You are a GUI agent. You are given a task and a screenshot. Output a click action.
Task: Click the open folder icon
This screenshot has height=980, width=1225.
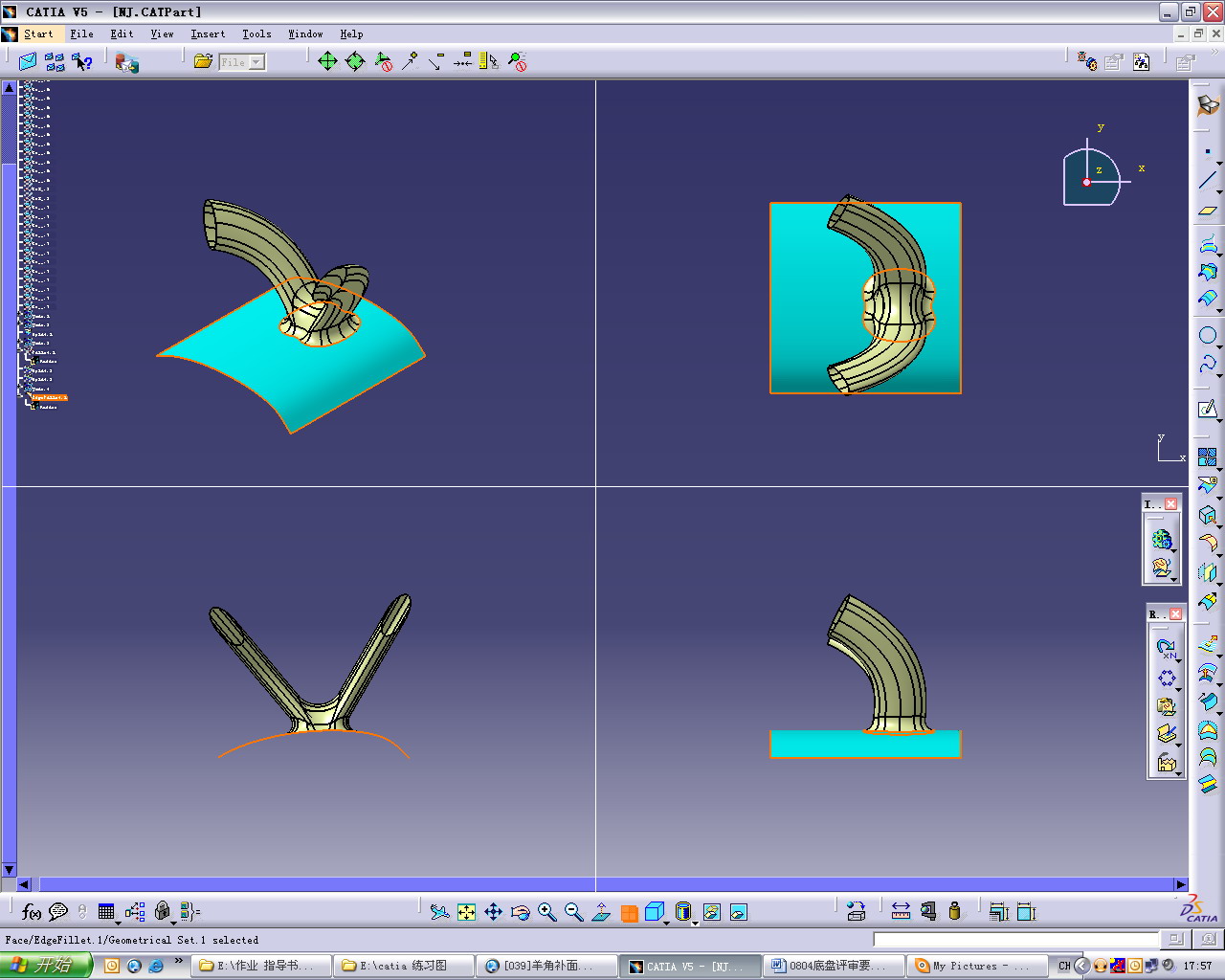pyautogui.click(x=203, y=61)
